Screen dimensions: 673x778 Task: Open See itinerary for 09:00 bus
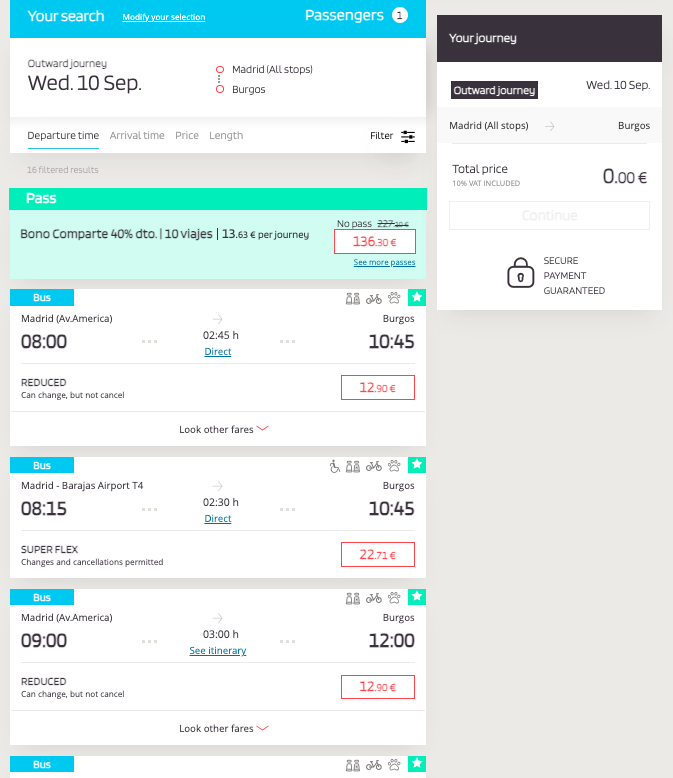217,651
